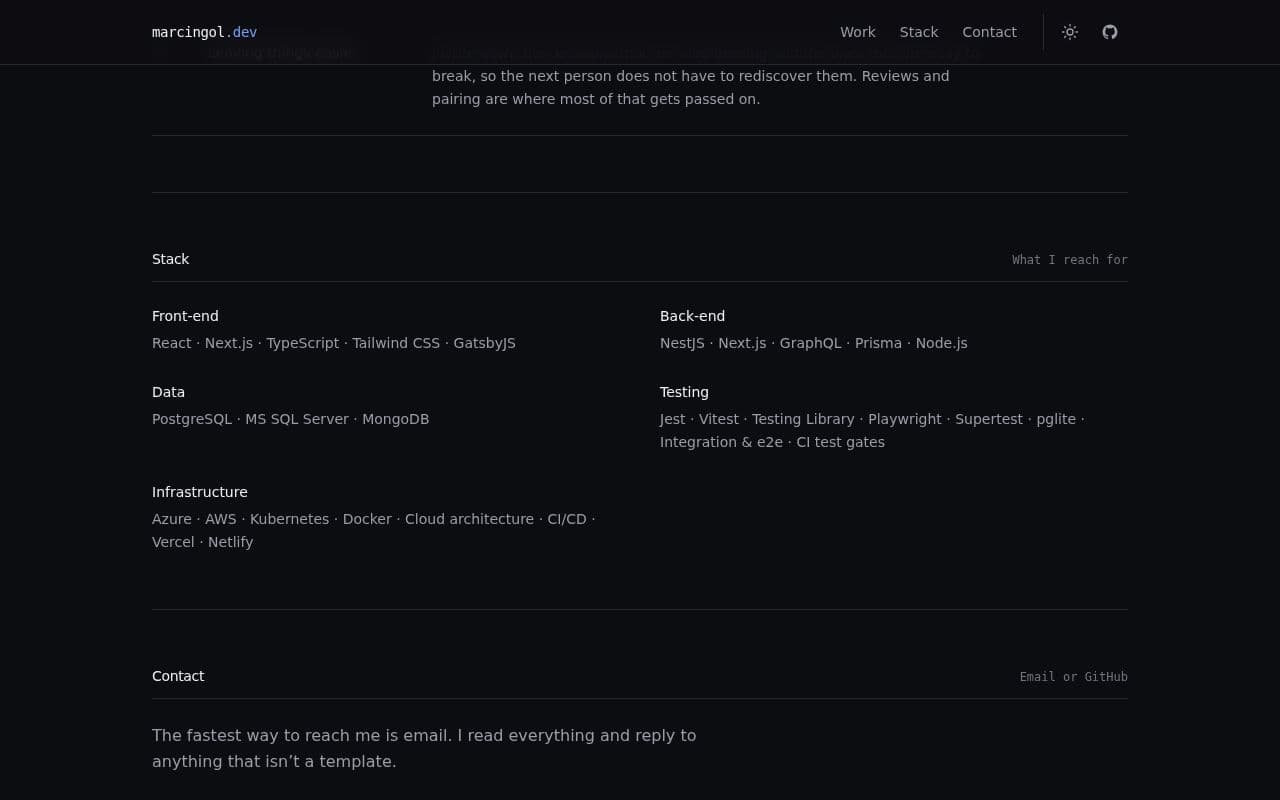Select the Data category heading
Screen dimensions: 1280x800
click(x=169, y=392)
